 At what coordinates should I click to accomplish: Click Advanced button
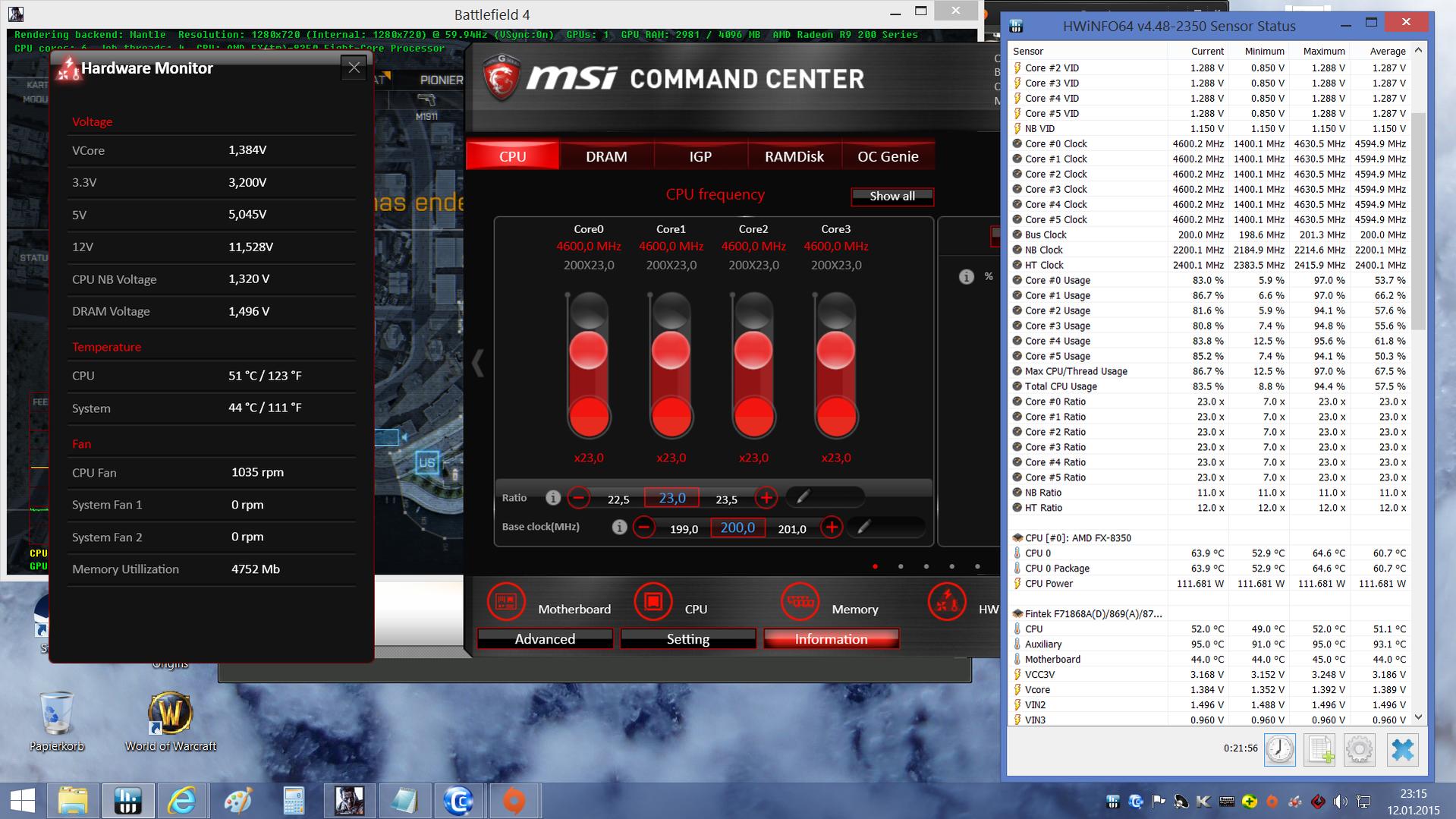point(545,639)
